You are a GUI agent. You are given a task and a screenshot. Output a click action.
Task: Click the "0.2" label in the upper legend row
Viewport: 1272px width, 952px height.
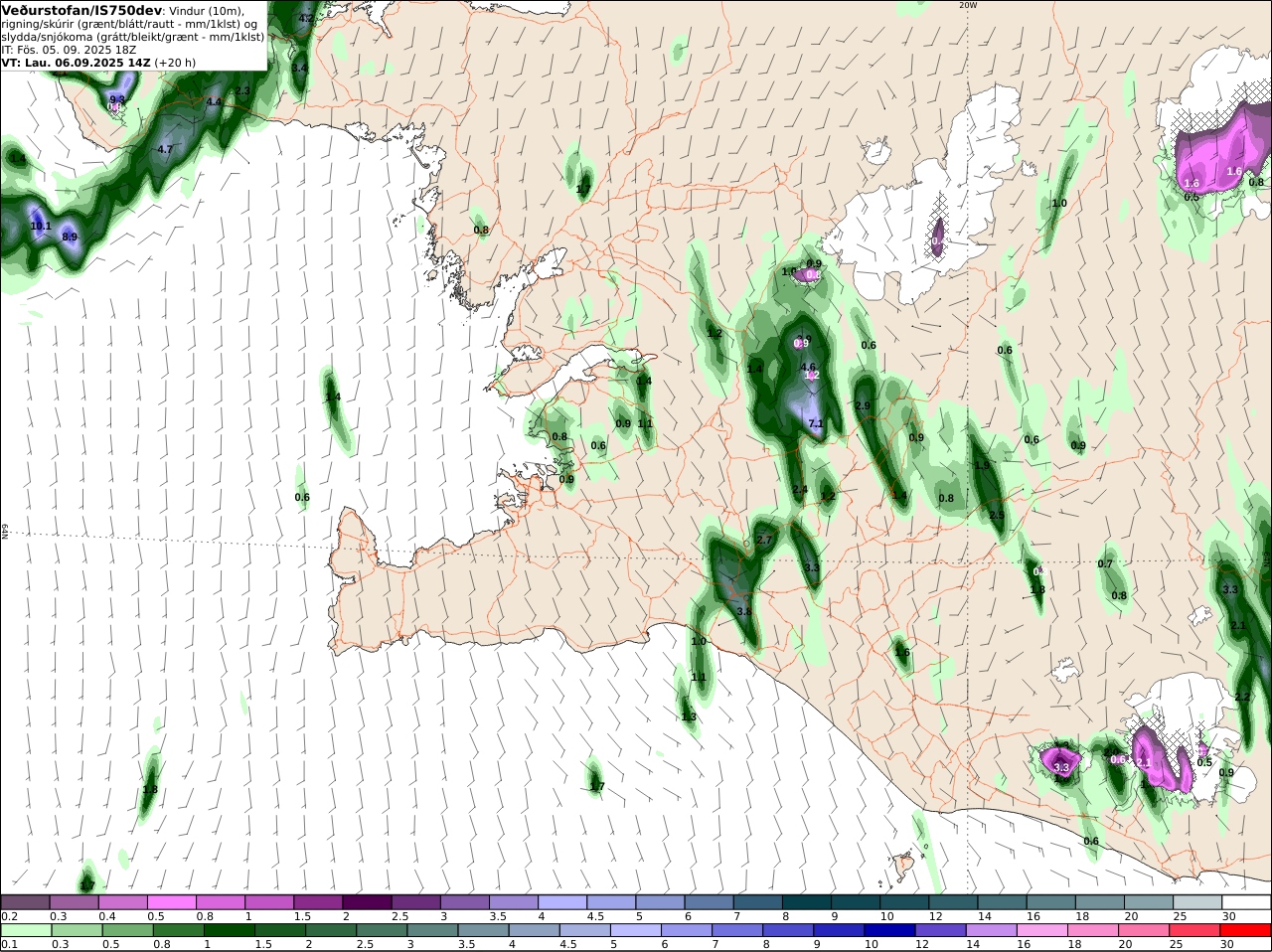click(9, 916)
